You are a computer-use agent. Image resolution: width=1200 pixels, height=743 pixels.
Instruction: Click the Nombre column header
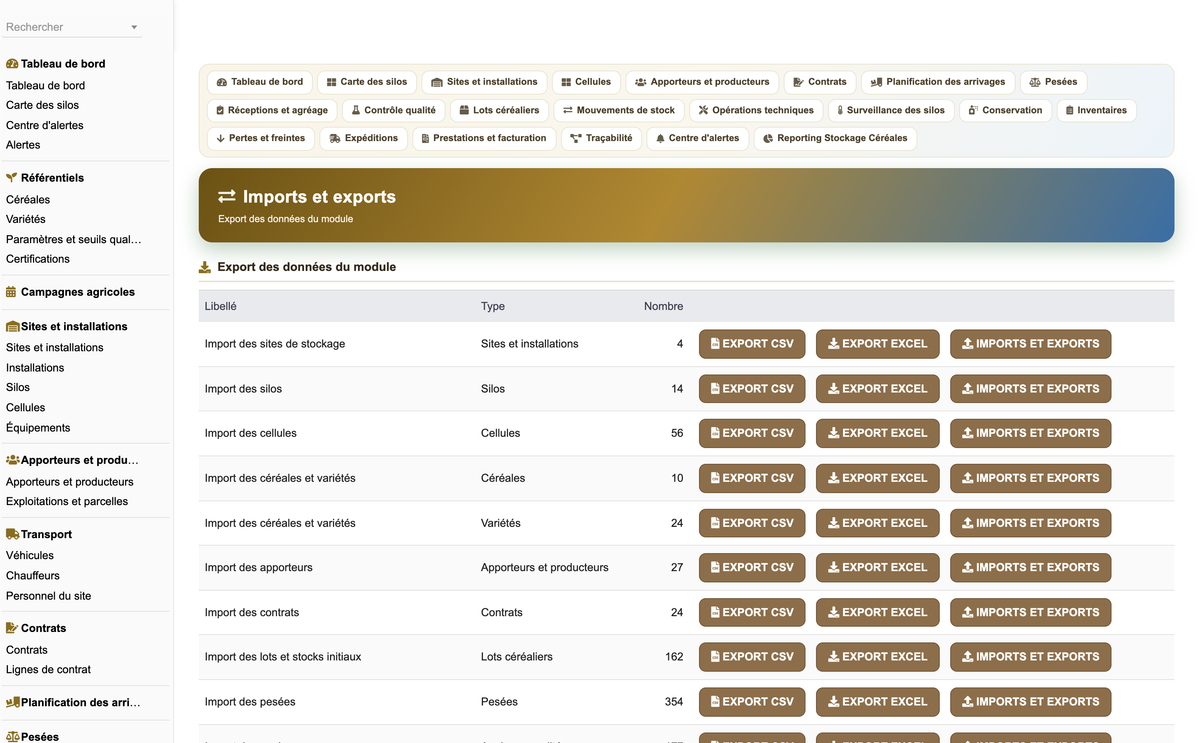663,306
